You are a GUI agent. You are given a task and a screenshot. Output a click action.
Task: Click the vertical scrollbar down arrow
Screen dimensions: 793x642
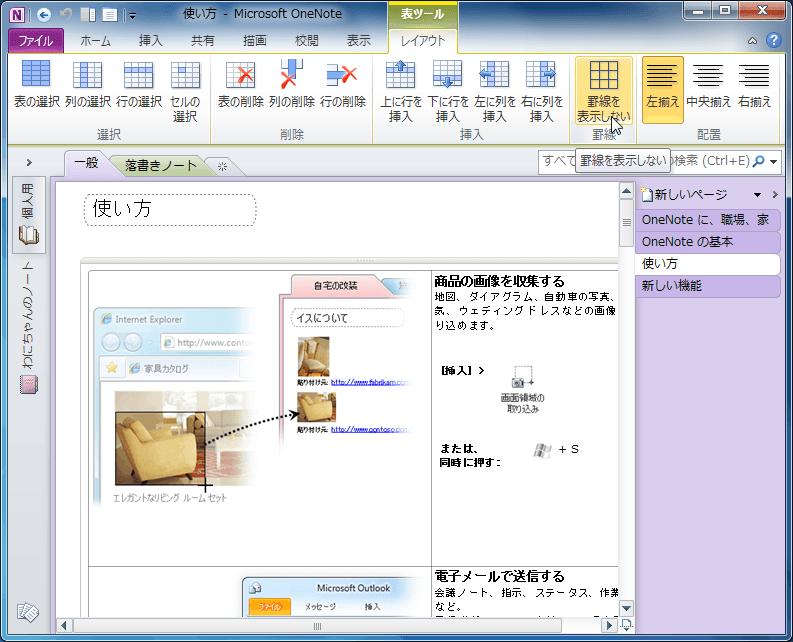[627, 608]
